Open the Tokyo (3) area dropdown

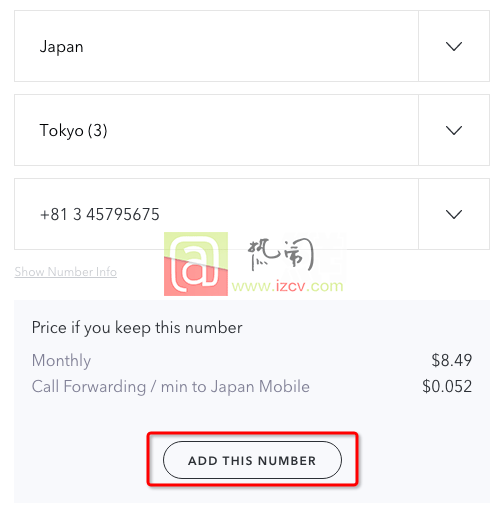252,130
